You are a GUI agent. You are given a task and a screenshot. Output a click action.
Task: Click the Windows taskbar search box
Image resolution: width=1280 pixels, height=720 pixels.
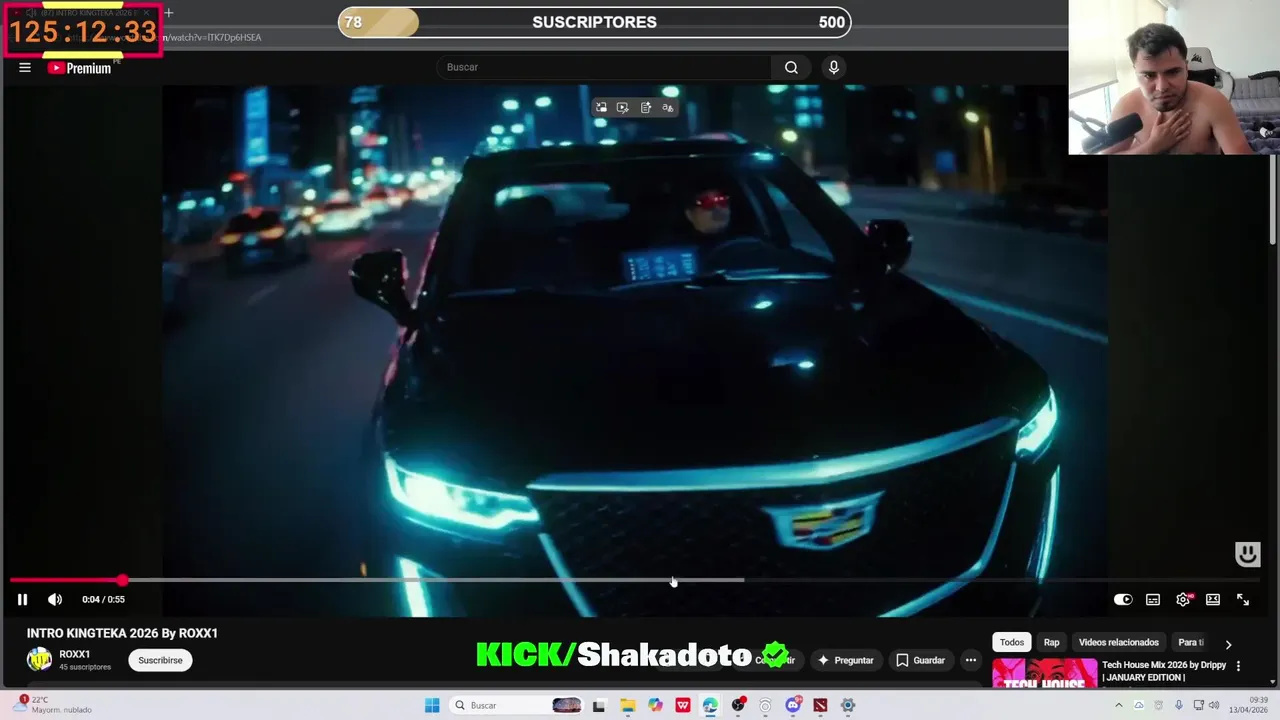click(x=515, y=705)
